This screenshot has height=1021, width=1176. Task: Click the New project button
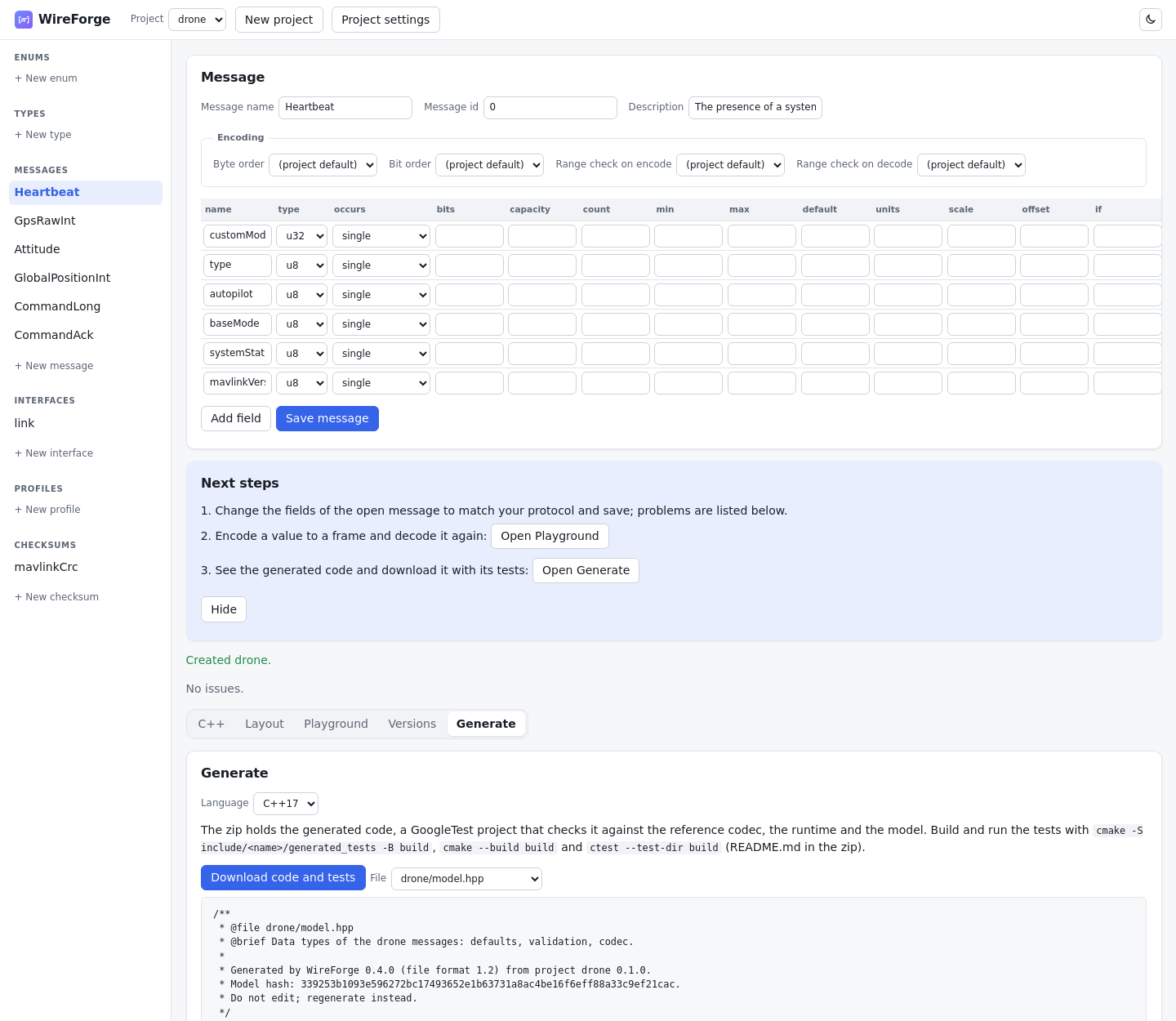pyautogui.click(x=279, y=20)
